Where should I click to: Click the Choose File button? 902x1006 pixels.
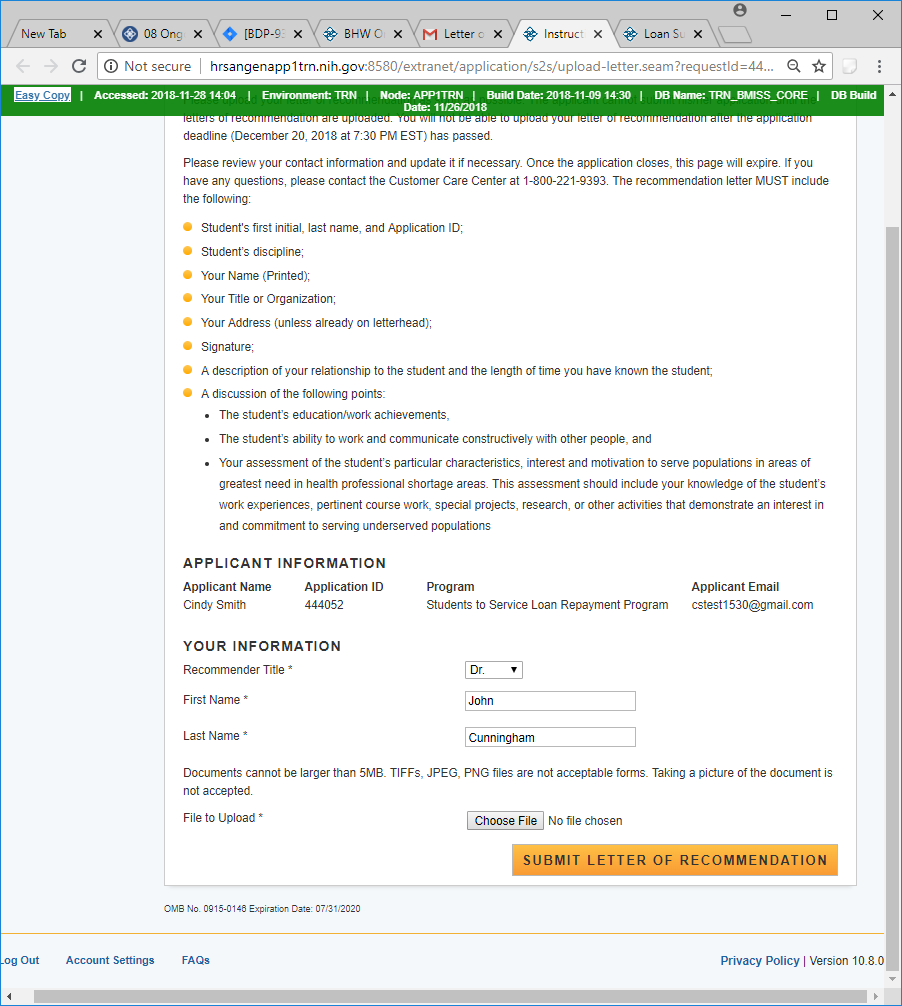(506, 821)
